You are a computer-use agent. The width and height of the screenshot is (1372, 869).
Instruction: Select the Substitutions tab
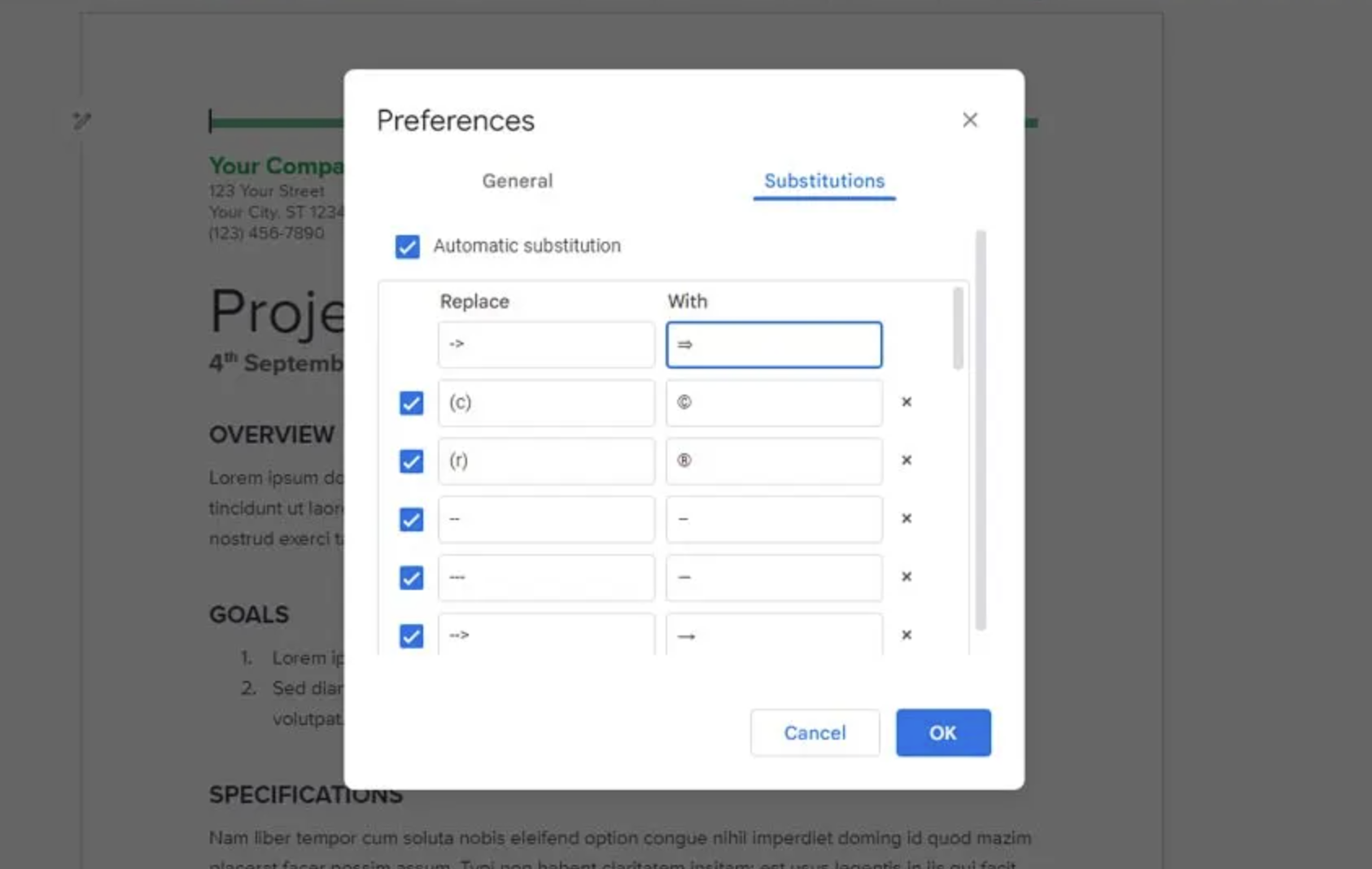(x=824, y=181)
